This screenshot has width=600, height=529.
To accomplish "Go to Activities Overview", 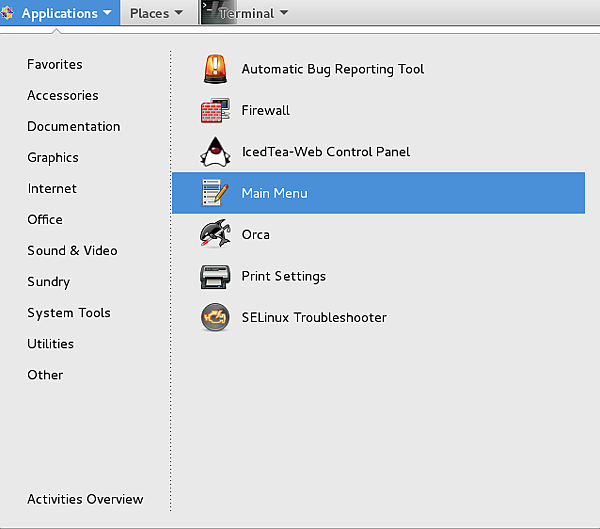I will [x=85, y=499].
